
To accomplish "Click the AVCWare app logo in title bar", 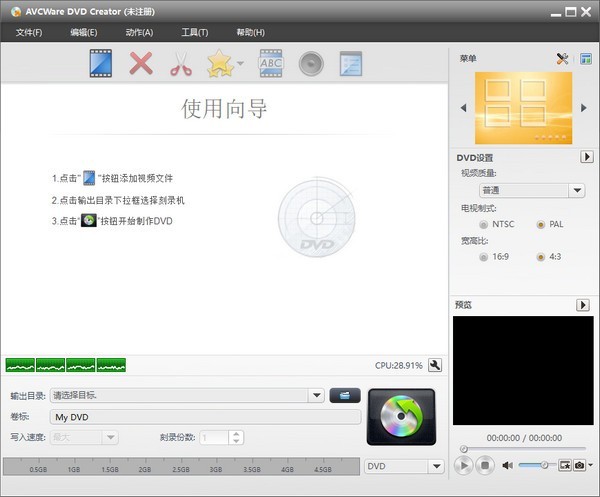I will tap(15, 12).
